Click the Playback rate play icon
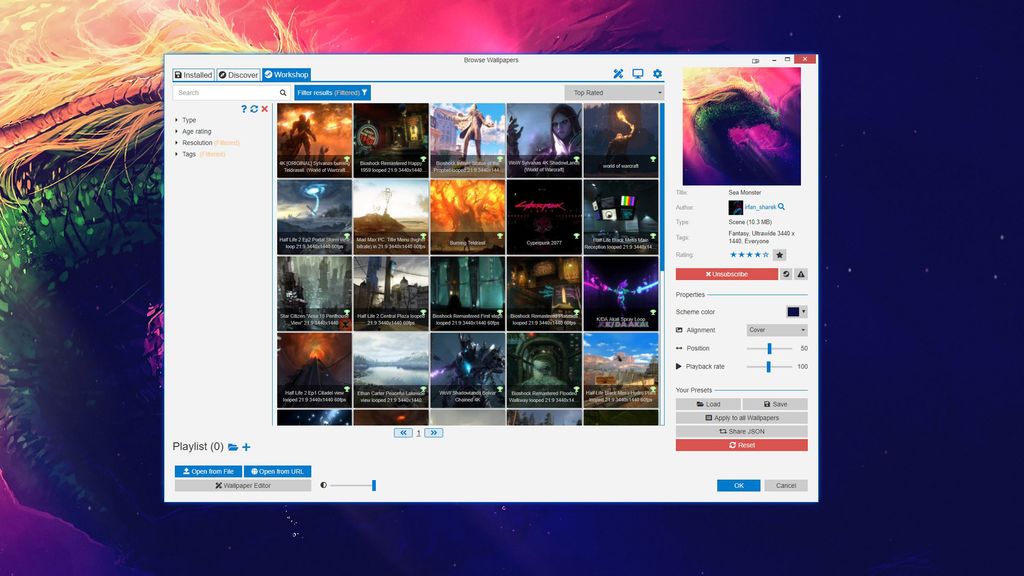 tap(679, 366)
